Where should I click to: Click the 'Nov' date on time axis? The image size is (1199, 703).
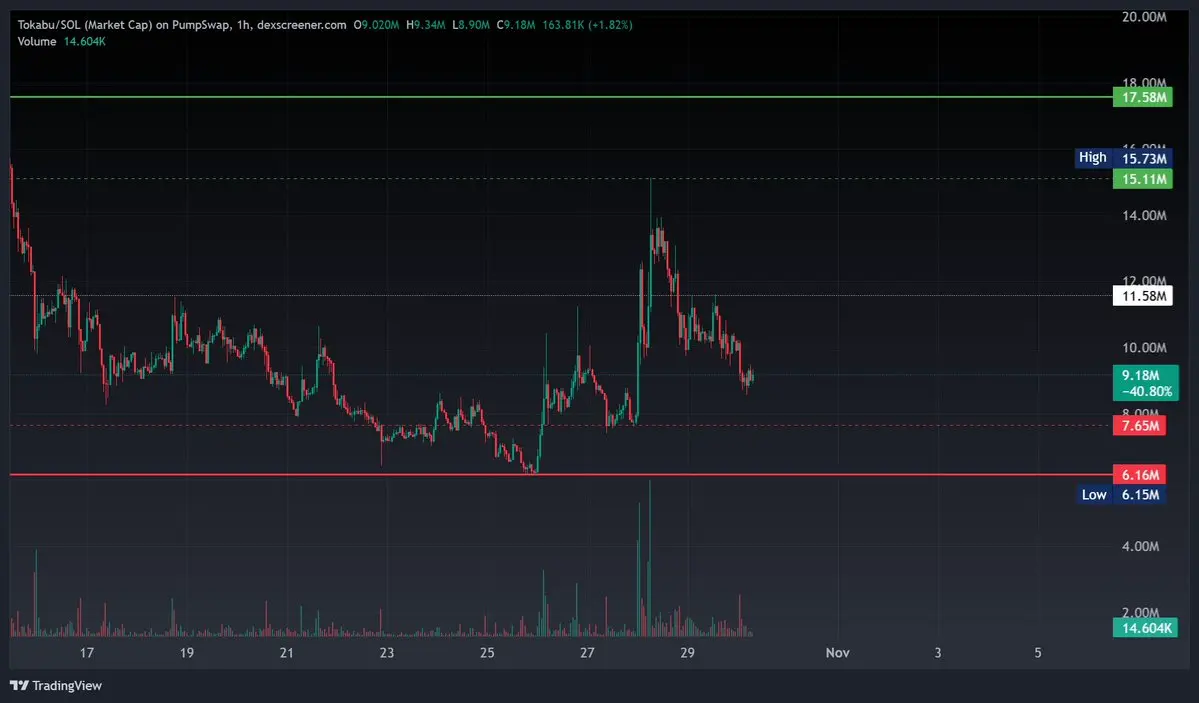[x=837, y=653]
